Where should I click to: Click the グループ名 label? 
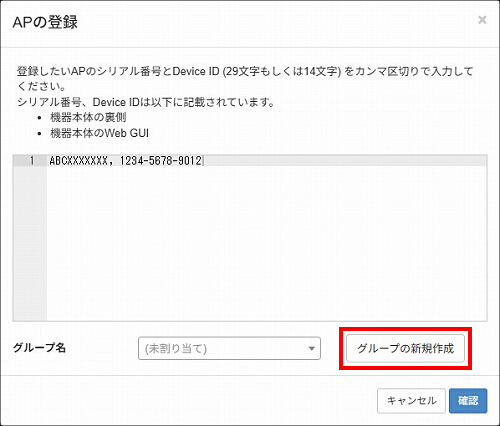[x=39, y=348]
